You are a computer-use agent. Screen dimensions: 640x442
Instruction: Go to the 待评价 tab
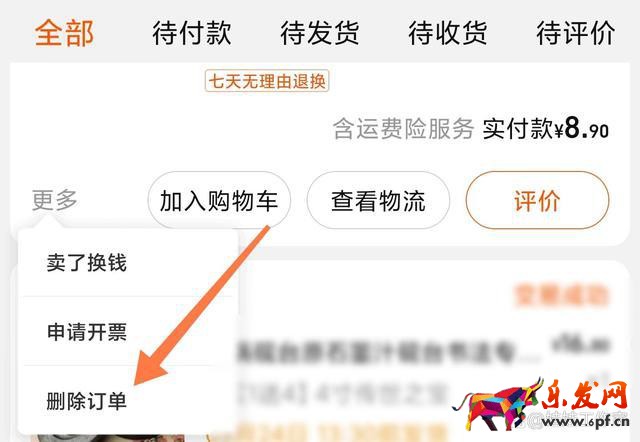click(x=576, y=33)
